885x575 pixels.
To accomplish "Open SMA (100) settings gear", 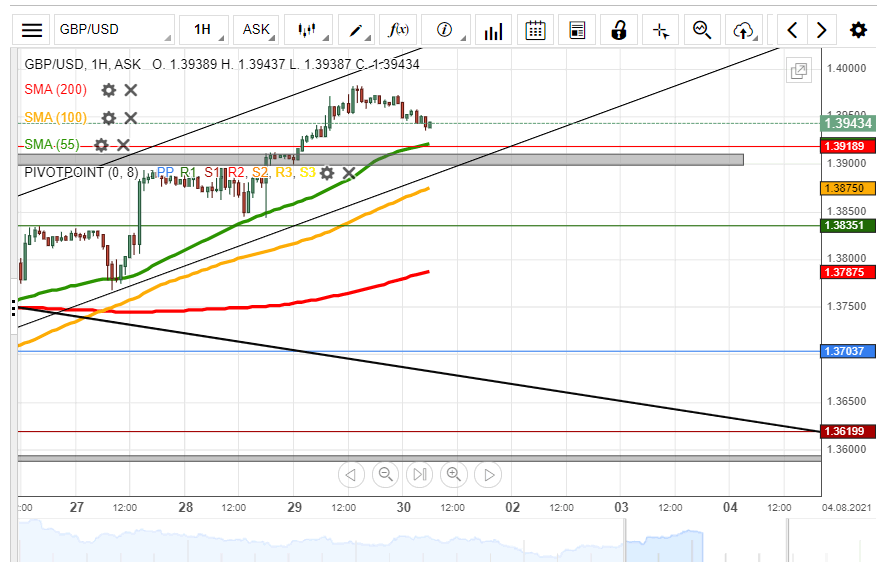I will [109, 118].
